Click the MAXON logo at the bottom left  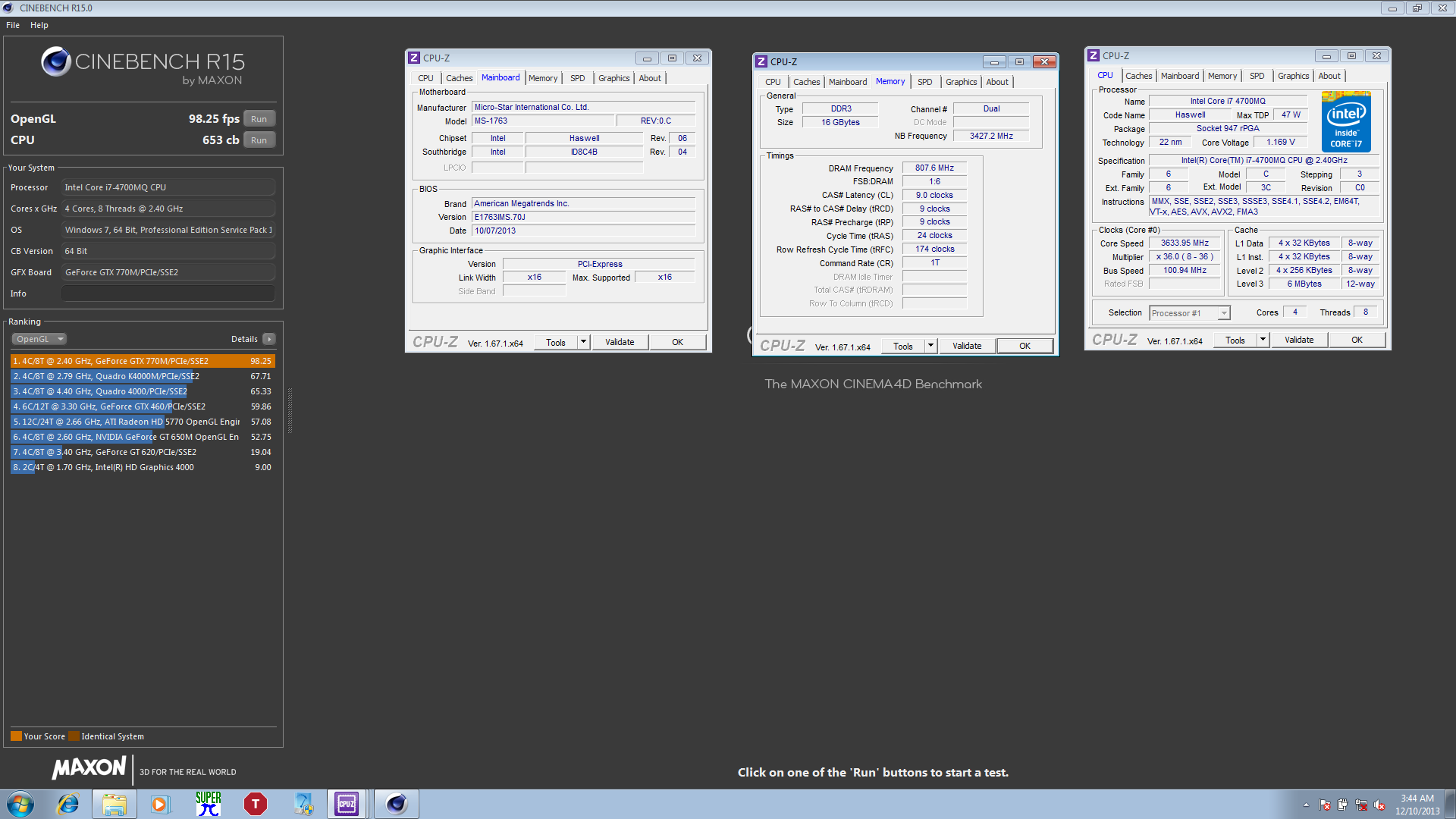click(x=89, y=767)
